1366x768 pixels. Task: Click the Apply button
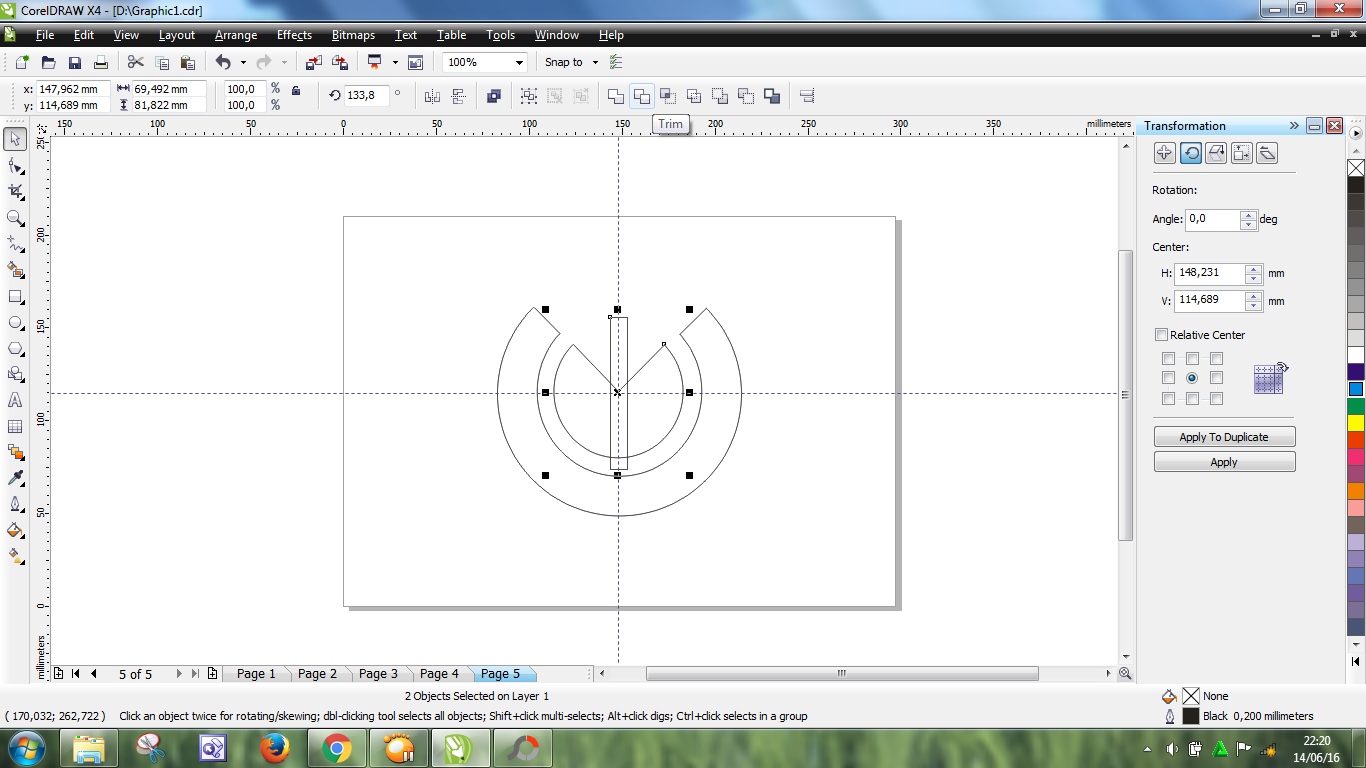[1224, 462]
